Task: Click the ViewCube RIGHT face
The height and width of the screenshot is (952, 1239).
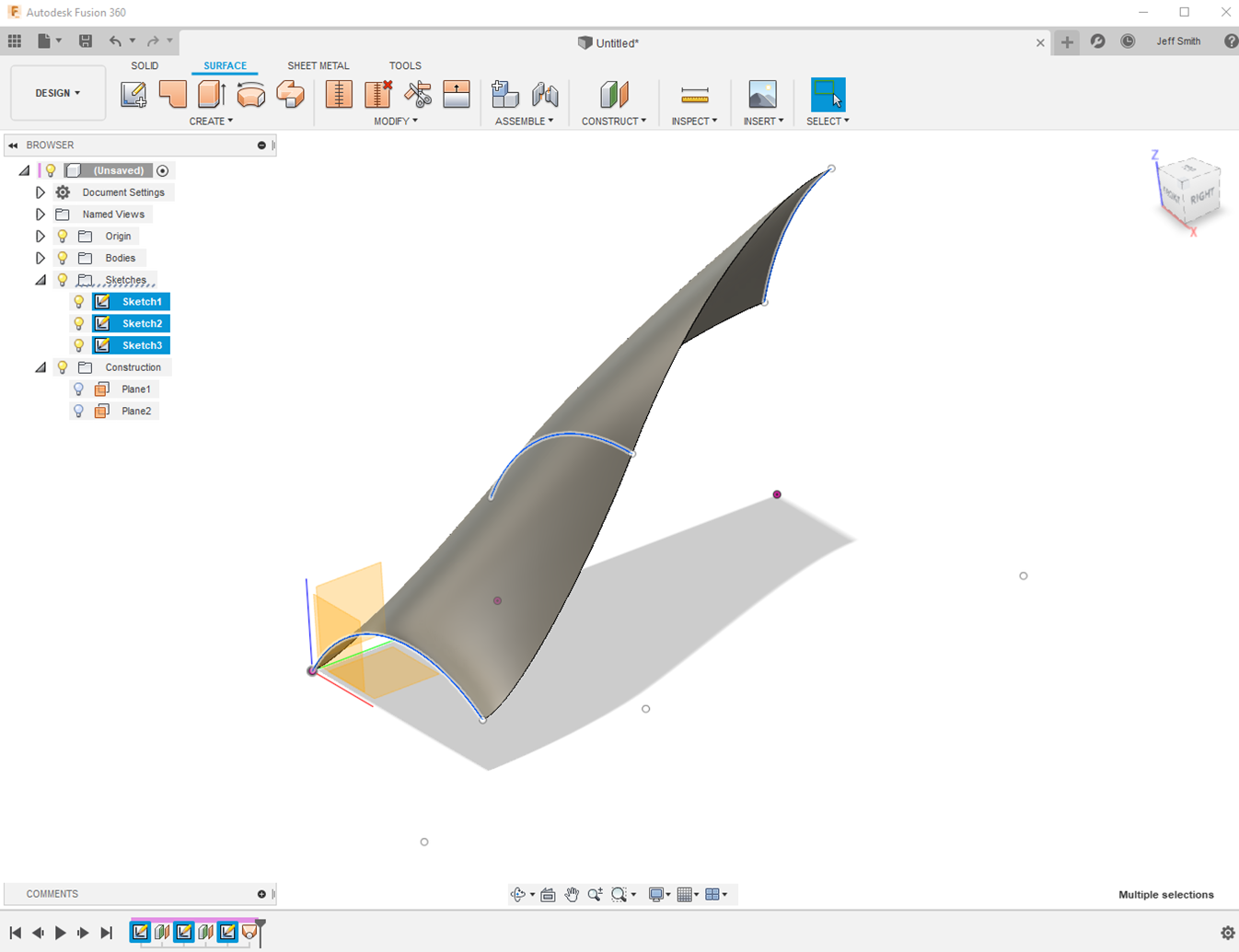Action: (1201, 197)
